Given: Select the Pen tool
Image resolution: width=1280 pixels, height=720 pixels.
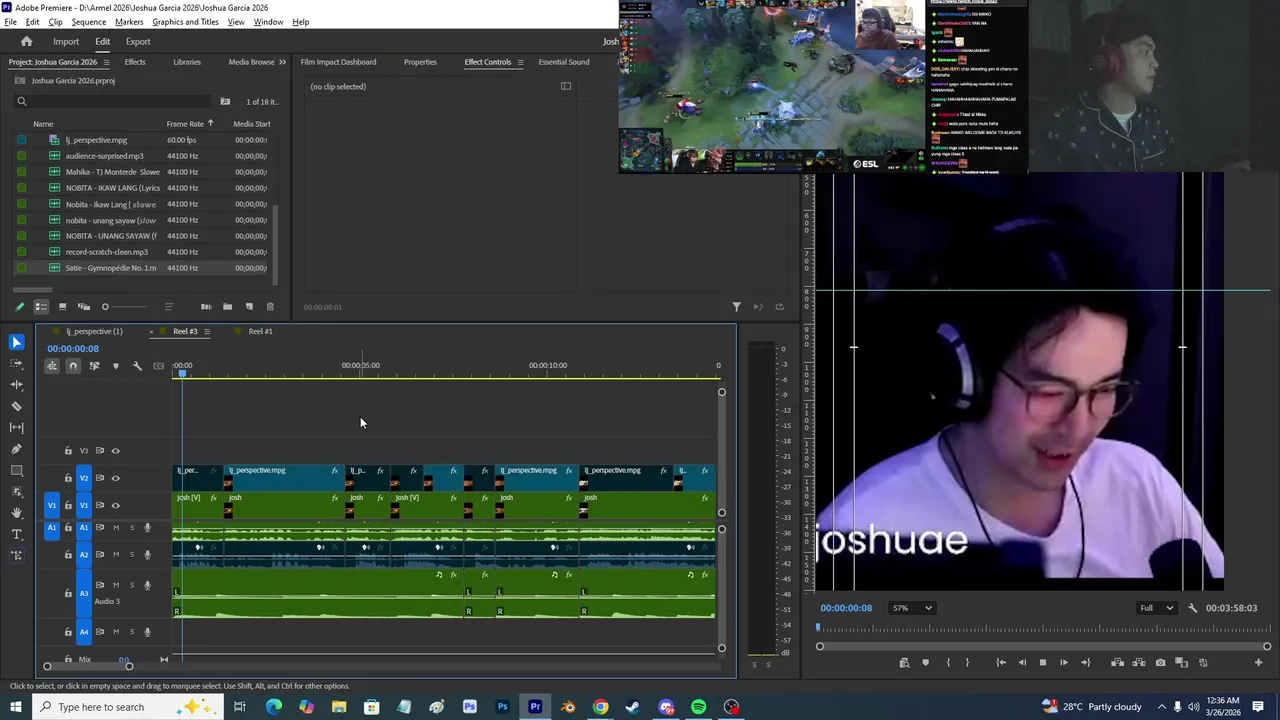Looking at the screenshot, I should pos(16,449).
